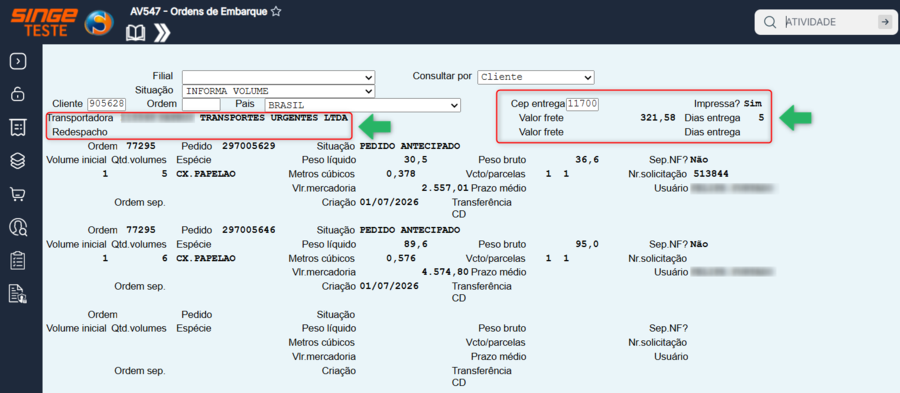Click the Valor frete value 321,58

pyautogui.click(x=658, y=118)
